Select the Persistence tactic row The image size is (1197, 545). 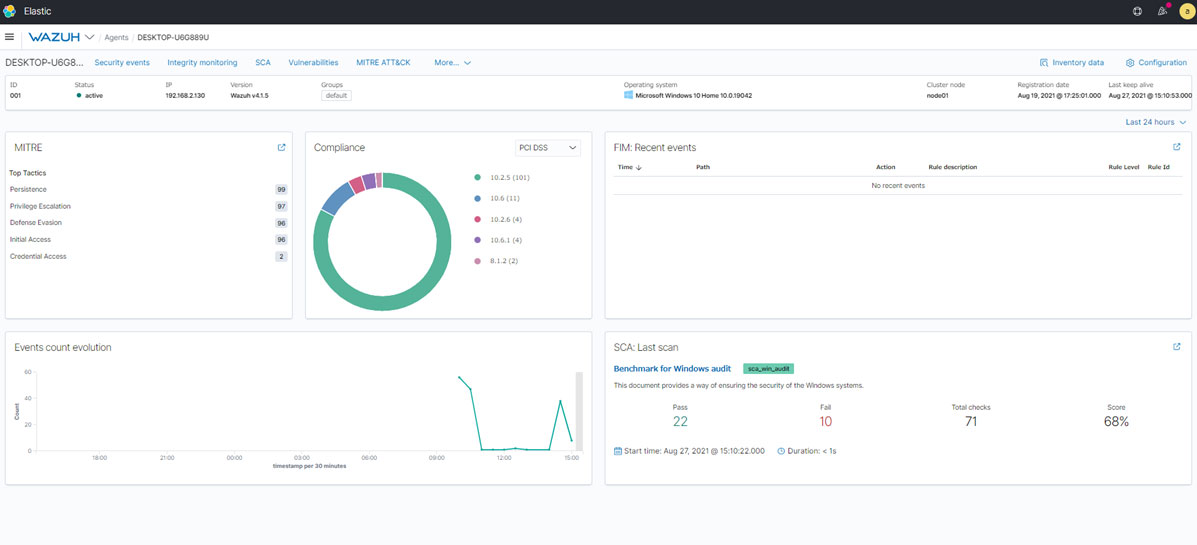[149, 189]
